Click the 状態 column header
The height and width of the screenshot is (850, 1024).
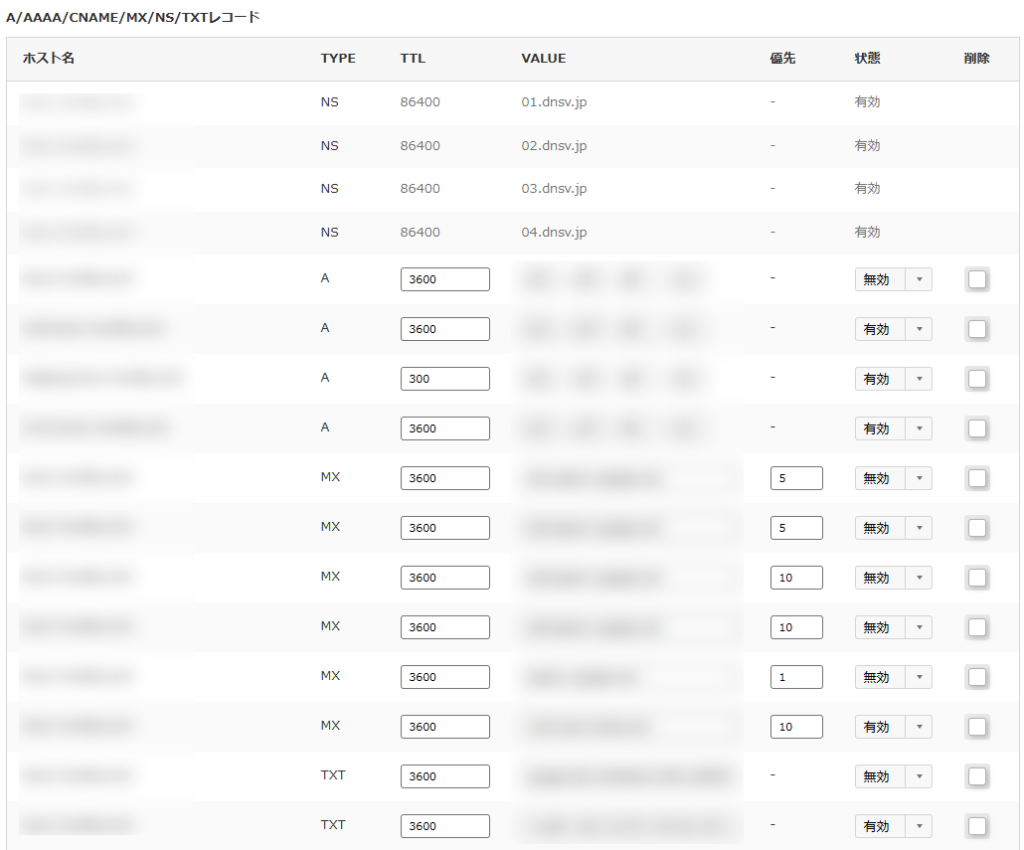(867, 58)
